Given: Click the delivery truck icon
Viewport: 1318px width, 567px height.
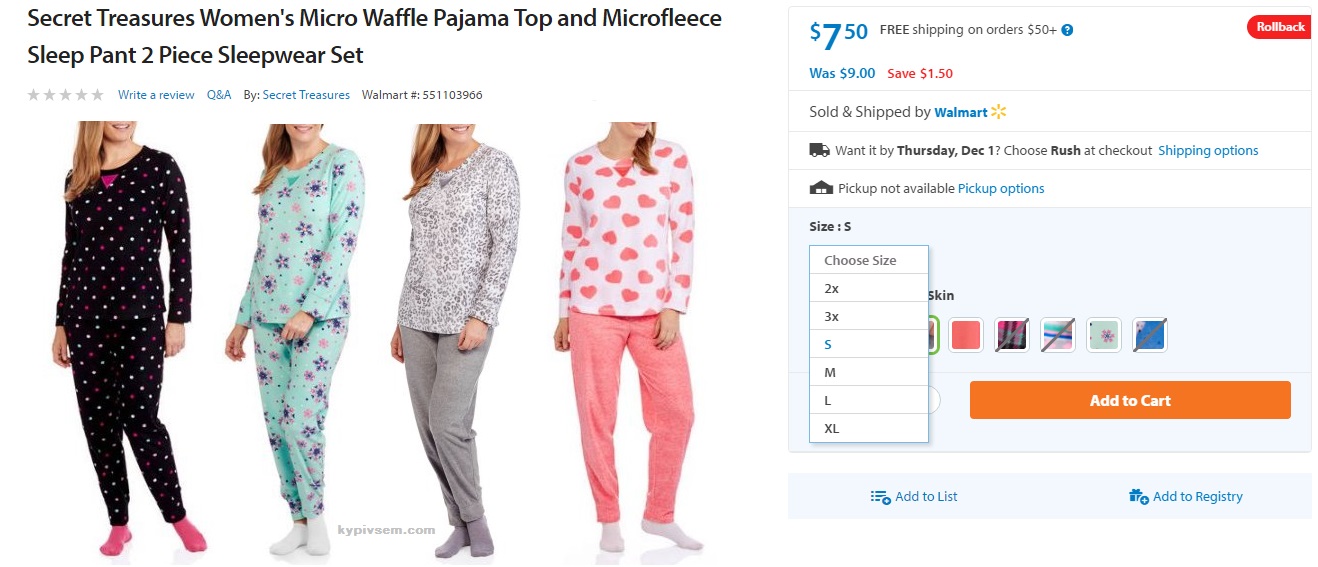Looking at the screenshot, I should (819, 150).
